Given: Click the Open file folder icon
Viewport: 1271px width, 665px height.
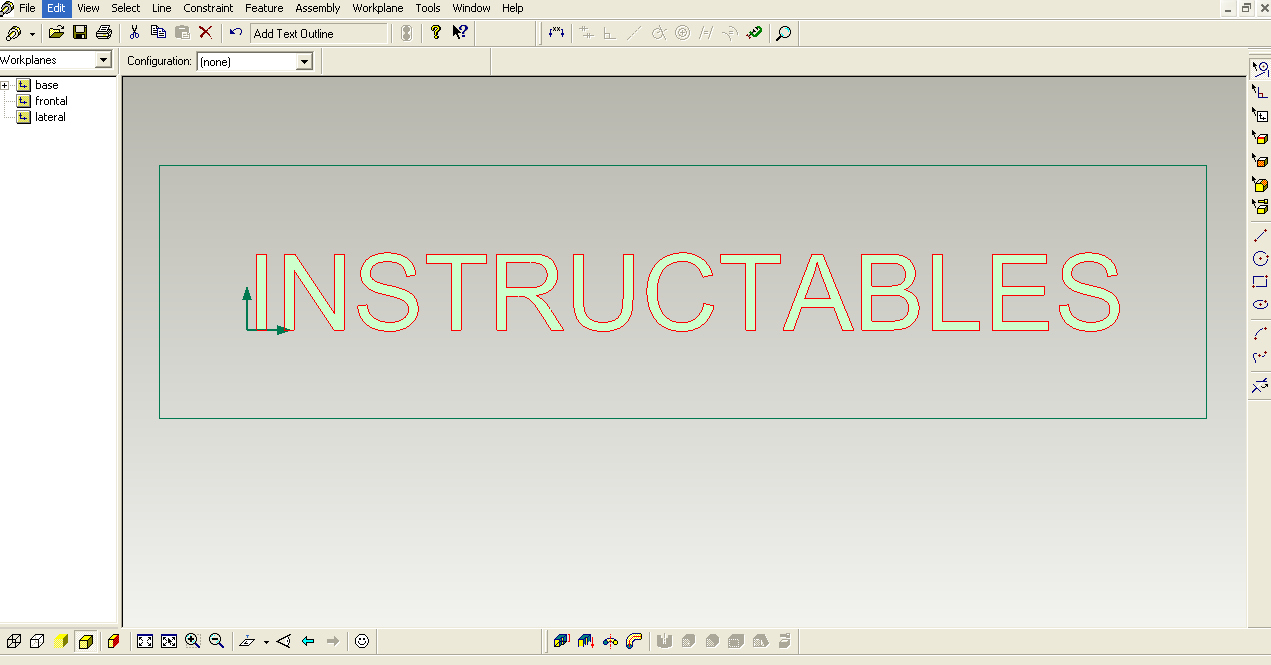Looking at the screenshot, I should coord(56,33).
